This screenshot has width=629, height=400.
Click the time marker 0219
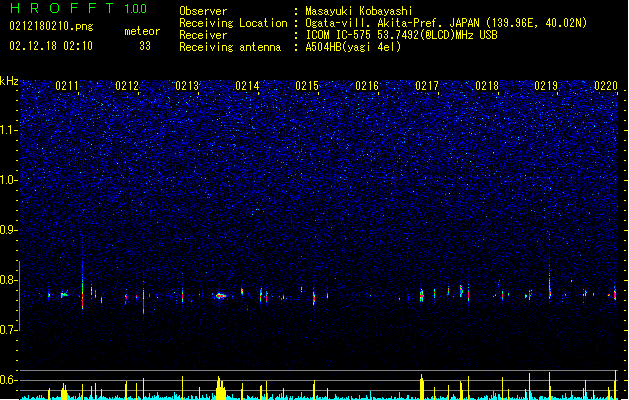[x=546, y=86]
